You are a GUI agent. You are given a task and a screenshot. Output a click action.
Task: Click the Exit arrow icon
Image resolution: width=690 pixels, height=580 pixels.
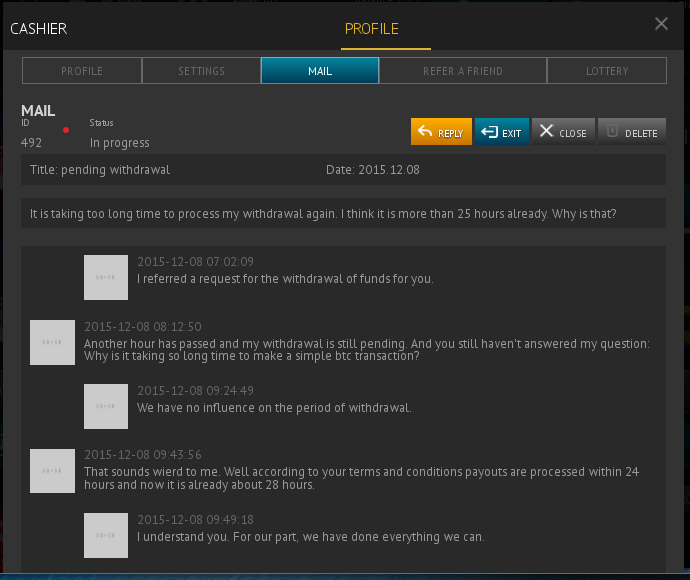click(489, 132)
